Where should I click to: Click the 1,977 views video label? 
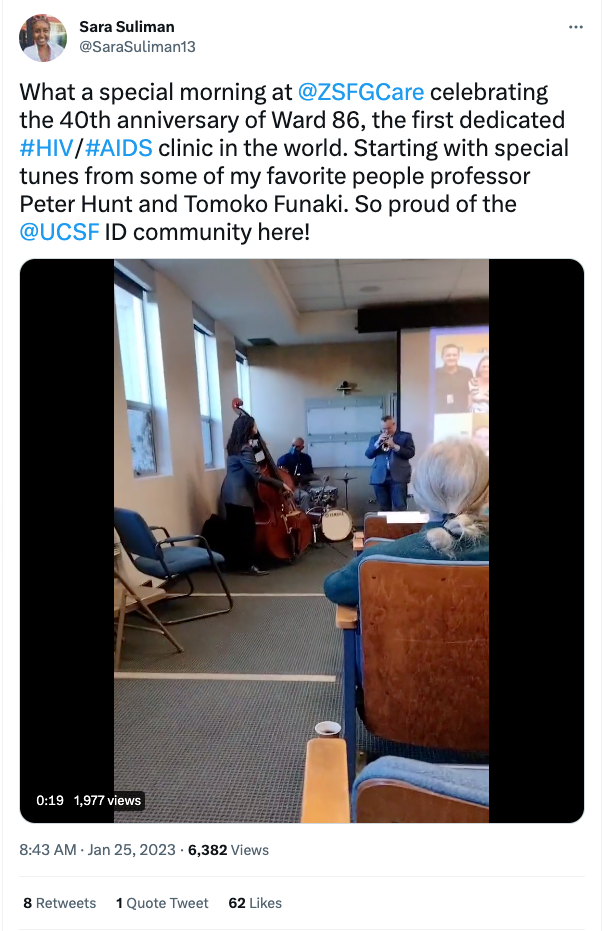[107, 800]
